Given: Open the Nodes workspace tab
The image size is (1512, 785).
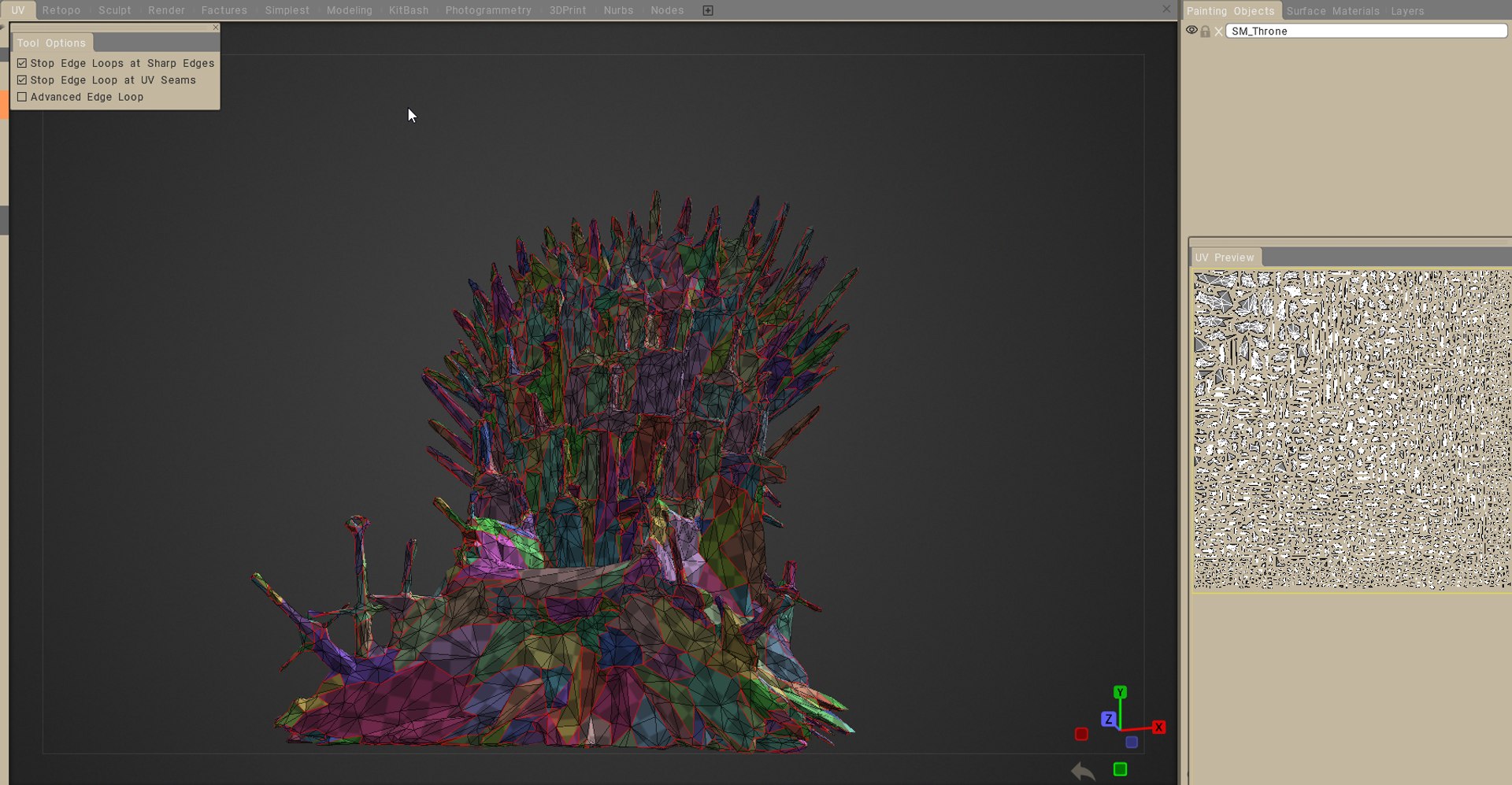Looking at the screenshot, I should pos(667,10).
